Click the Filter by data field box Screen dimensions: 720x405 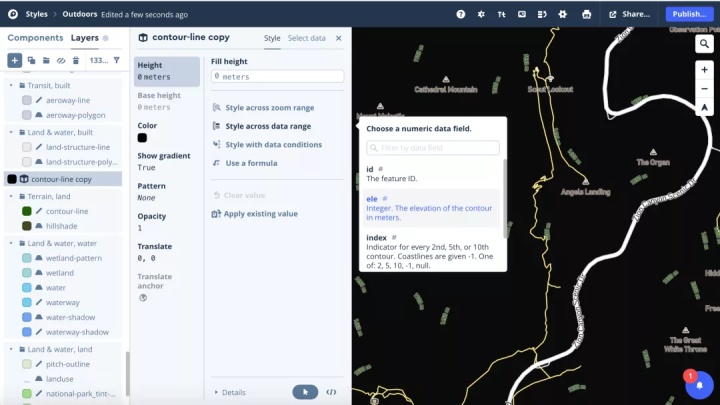click(x=433, y=148)
